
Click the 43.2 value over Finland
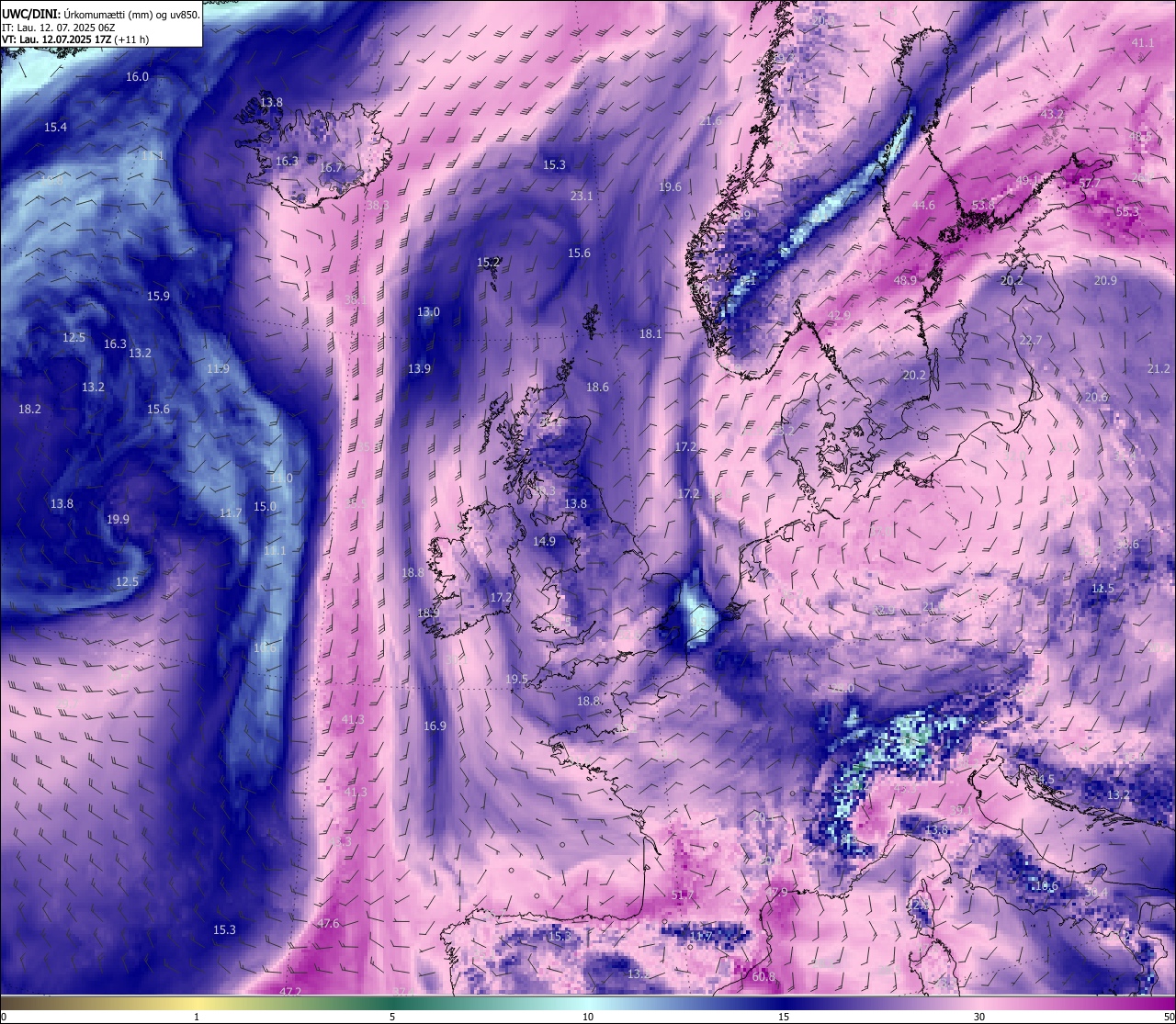point(1052,115)
